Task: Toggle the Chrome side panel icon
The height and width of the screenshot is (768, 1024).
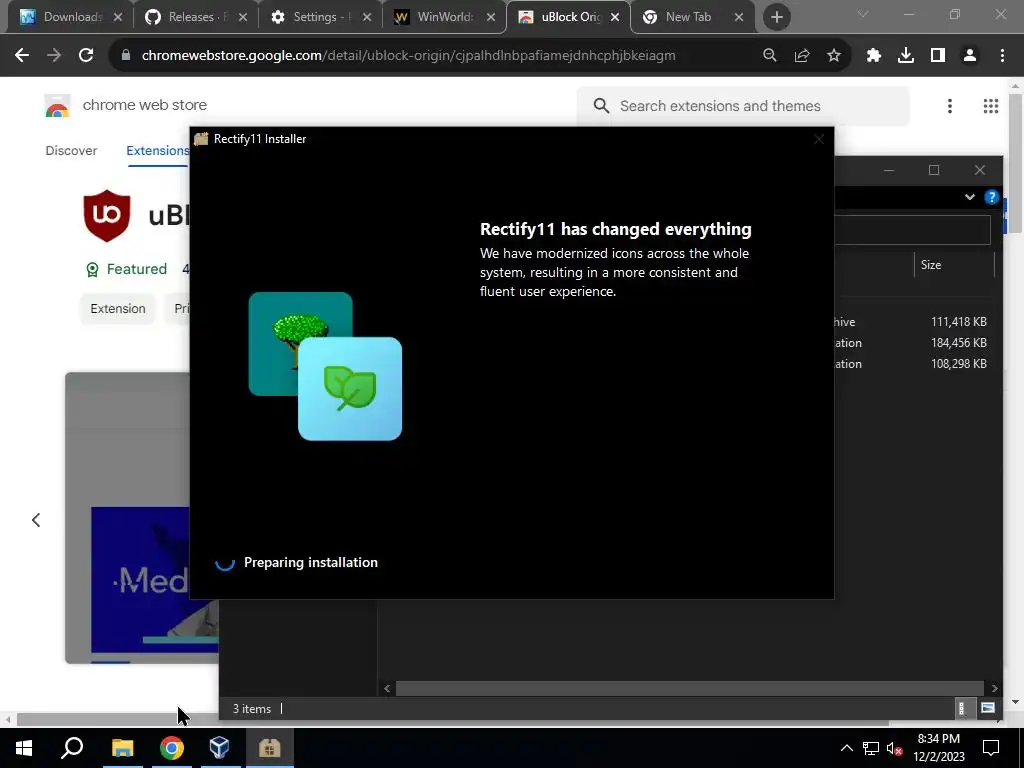Action: [938, 56]
